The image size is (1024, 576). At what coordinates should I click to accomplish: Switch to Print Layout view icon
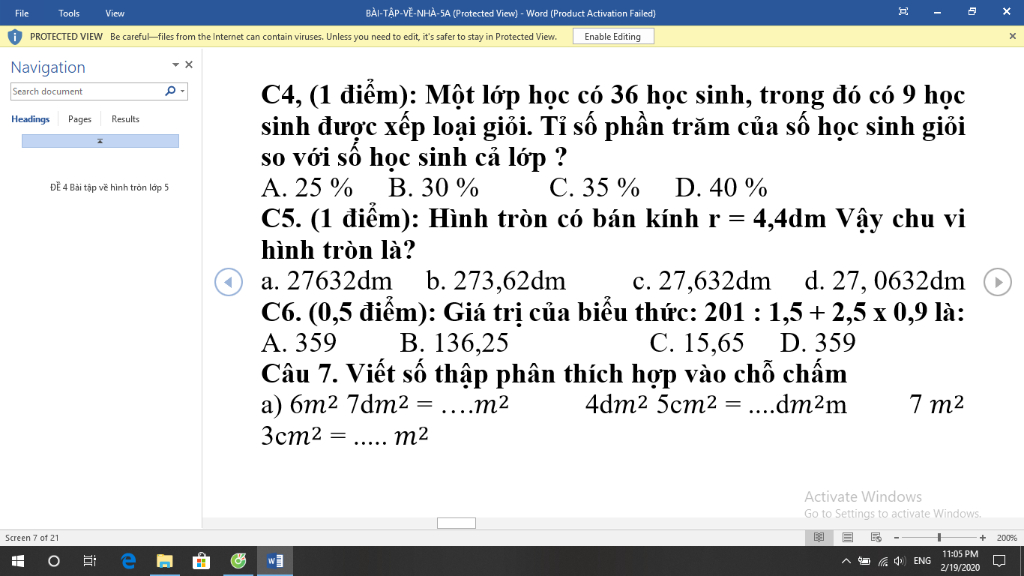click(x=847, y=537)
